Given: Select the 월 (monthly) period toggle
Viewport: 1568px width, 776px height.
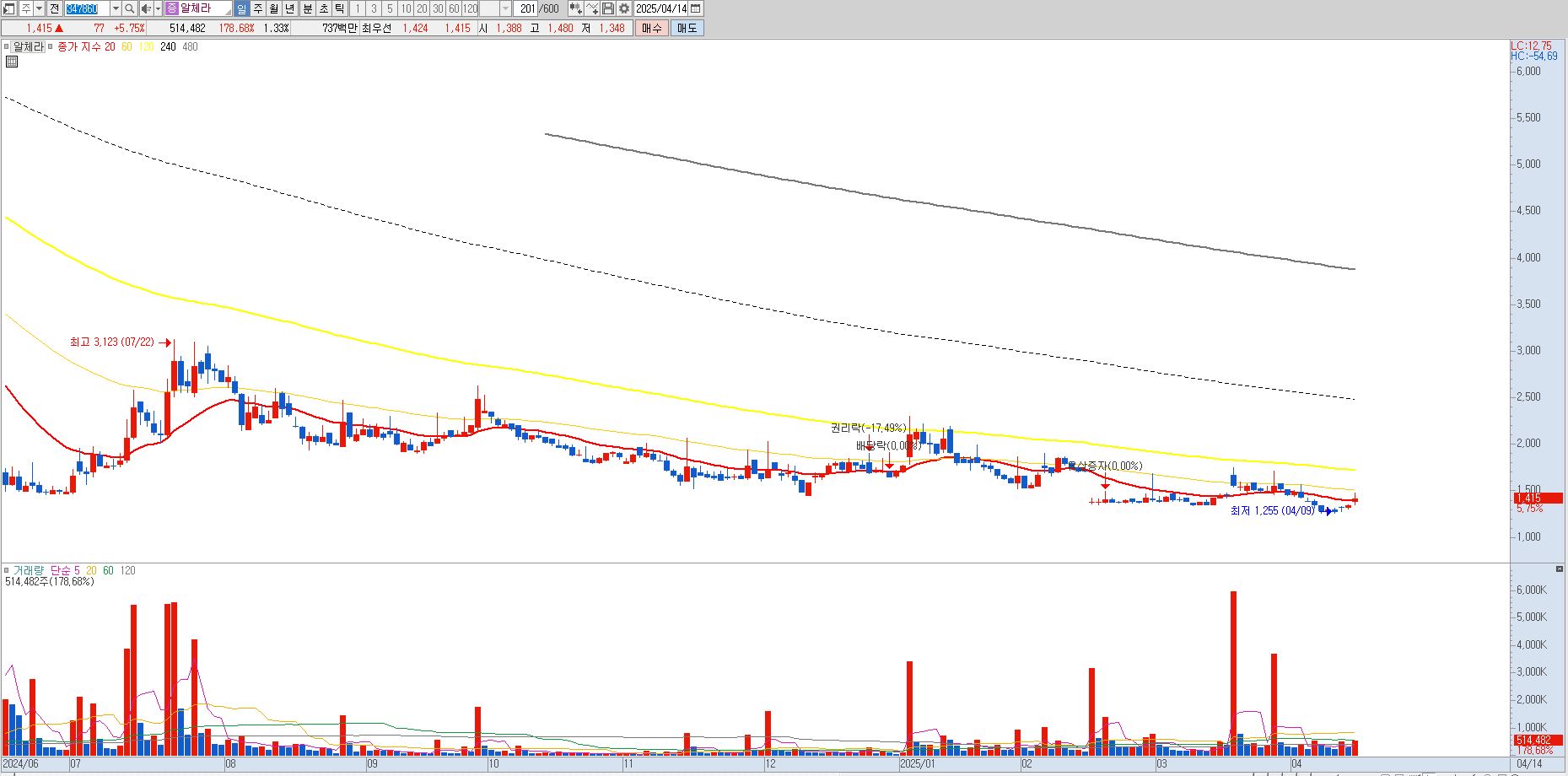Looking at the screenshot, I should coord(274,8).
